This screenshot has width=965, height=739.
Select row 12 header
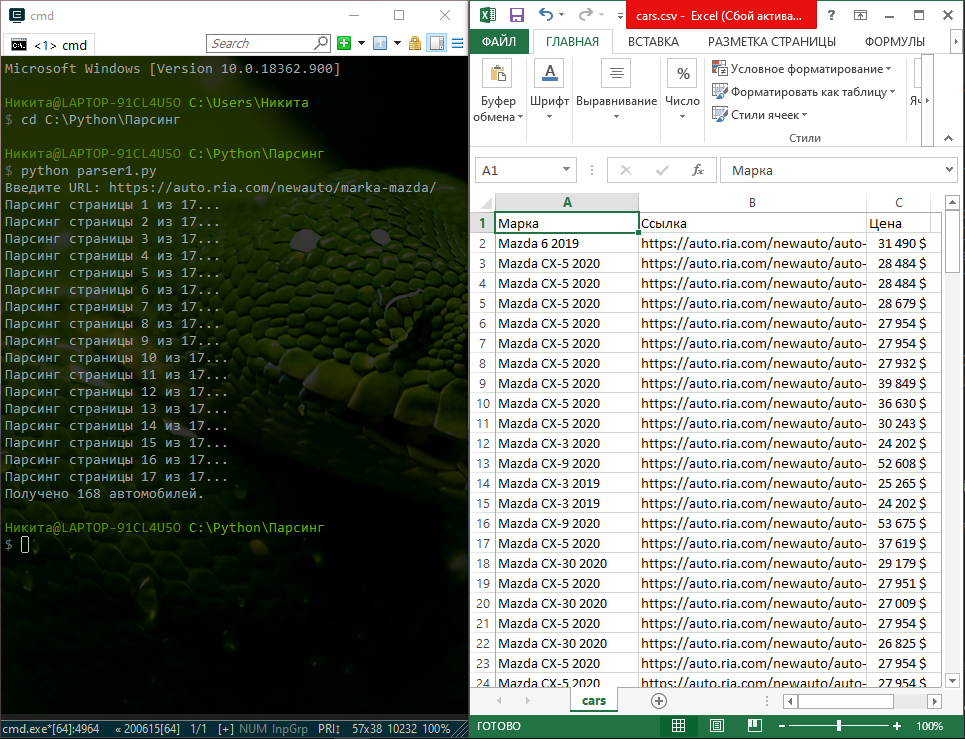[x=483, y=444]
